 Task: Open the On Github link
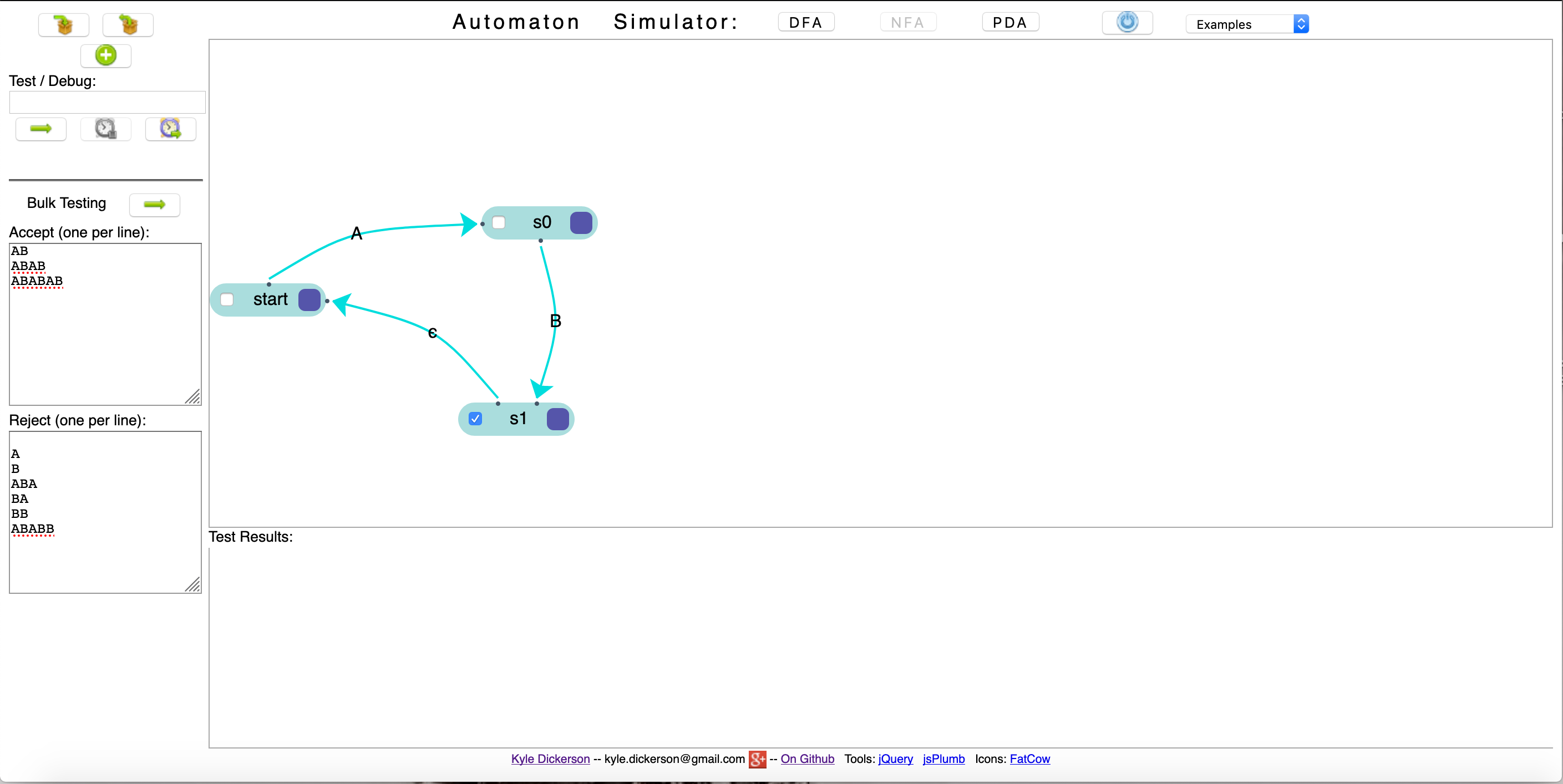(807, 758)
